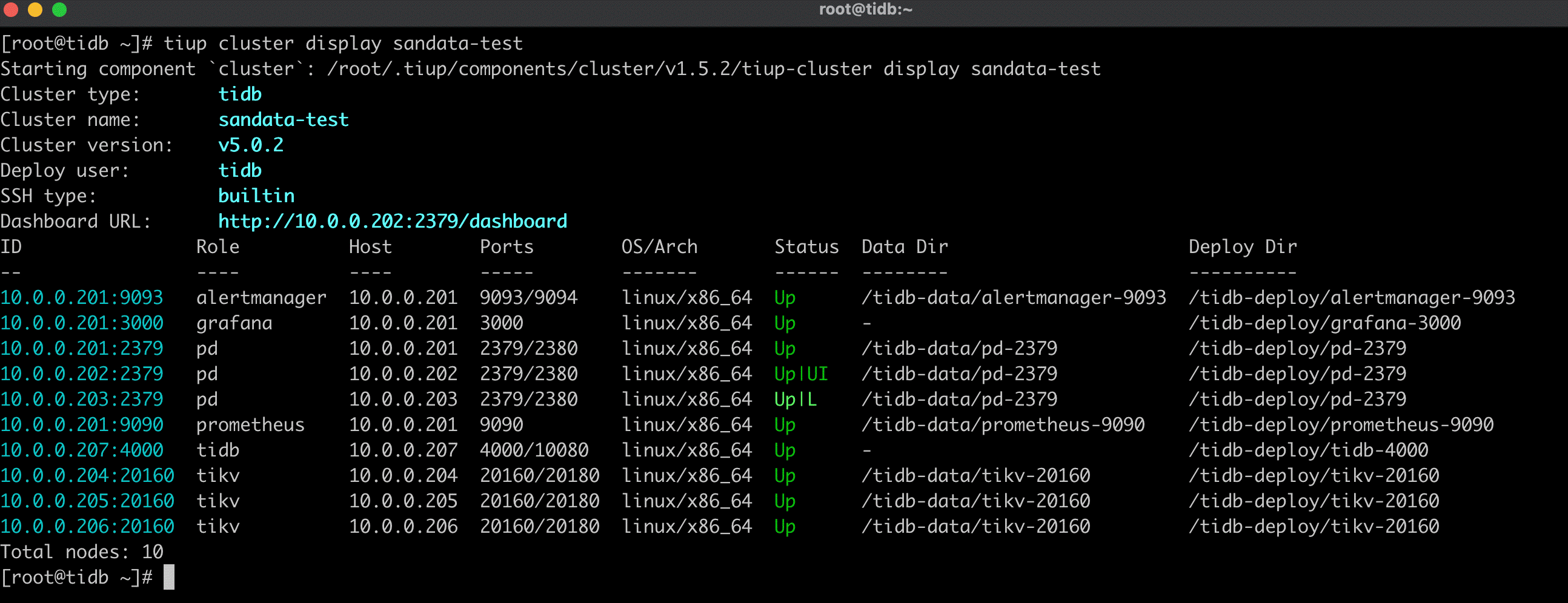Click the alertmanager deploy directory path

tap(1351, 297)
